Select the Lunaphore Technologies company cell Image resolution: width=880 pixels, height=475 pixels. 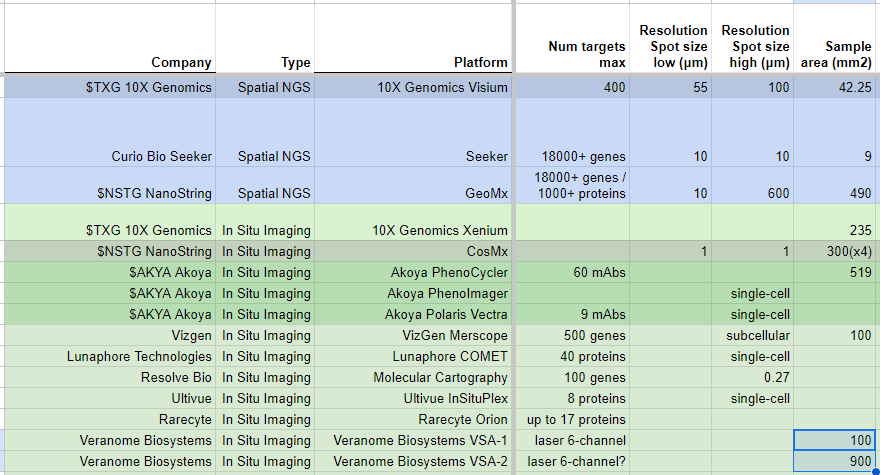point(110,356)
